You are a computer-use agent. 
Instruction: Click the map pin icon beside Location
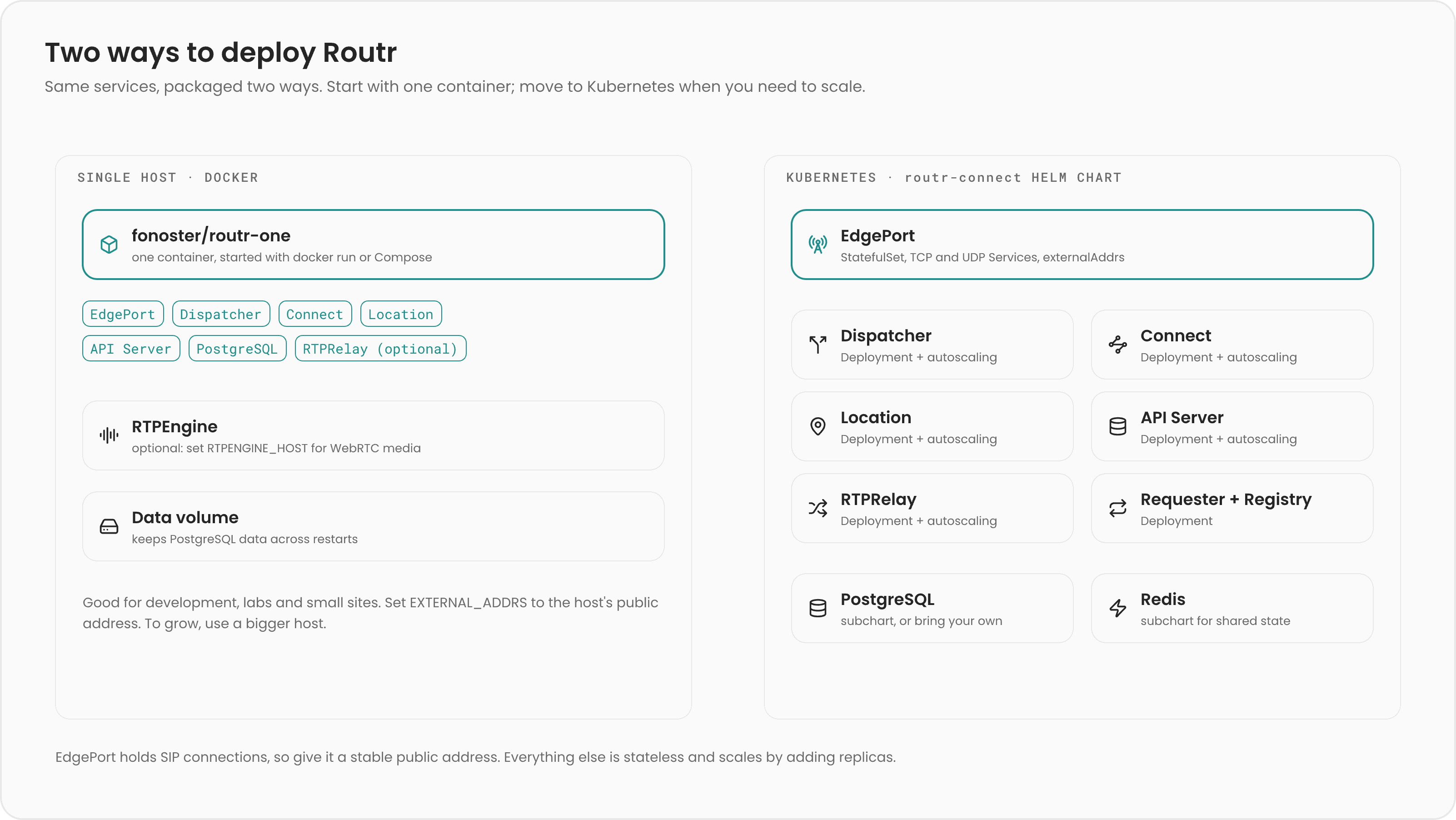(818, 426)
